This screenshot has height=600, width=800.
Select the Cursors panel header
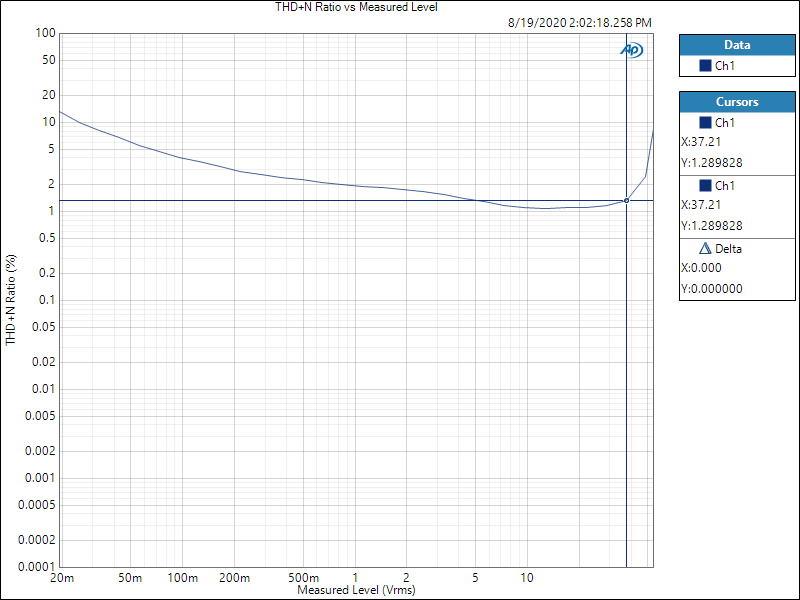737,102
